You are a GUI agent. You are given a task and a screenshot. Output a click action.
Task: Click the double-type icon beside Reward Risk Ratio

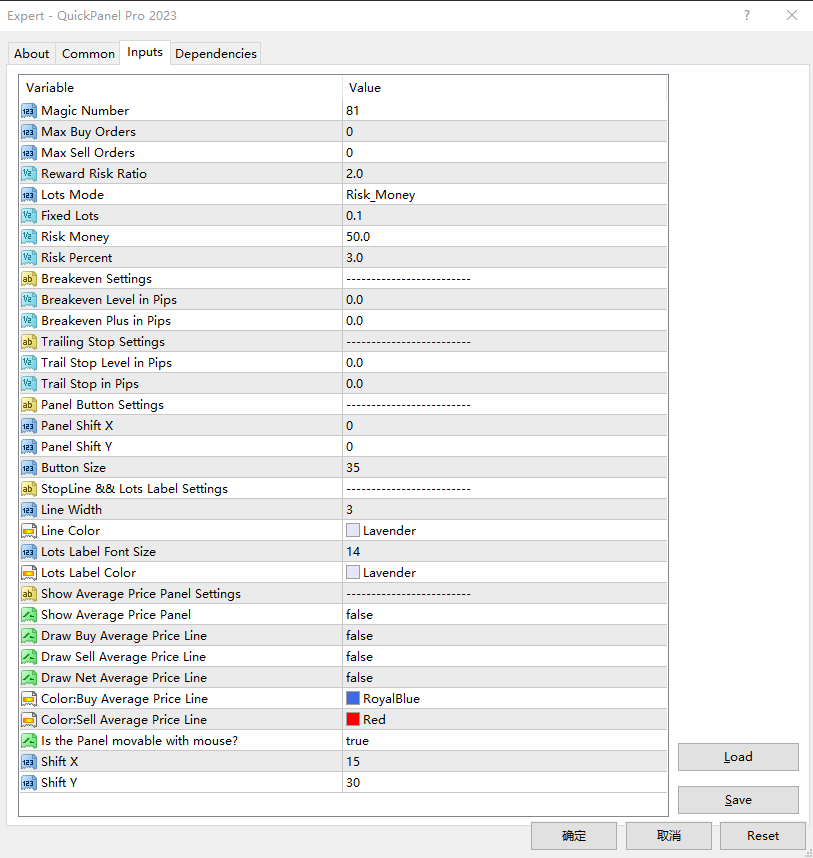point(29,174)
